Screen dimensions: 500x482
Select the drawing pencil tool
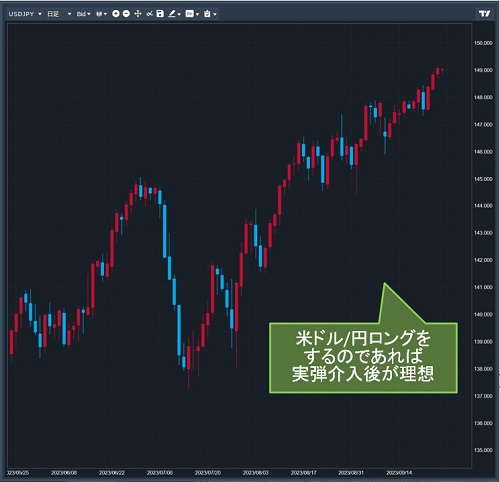pos(172,14)
